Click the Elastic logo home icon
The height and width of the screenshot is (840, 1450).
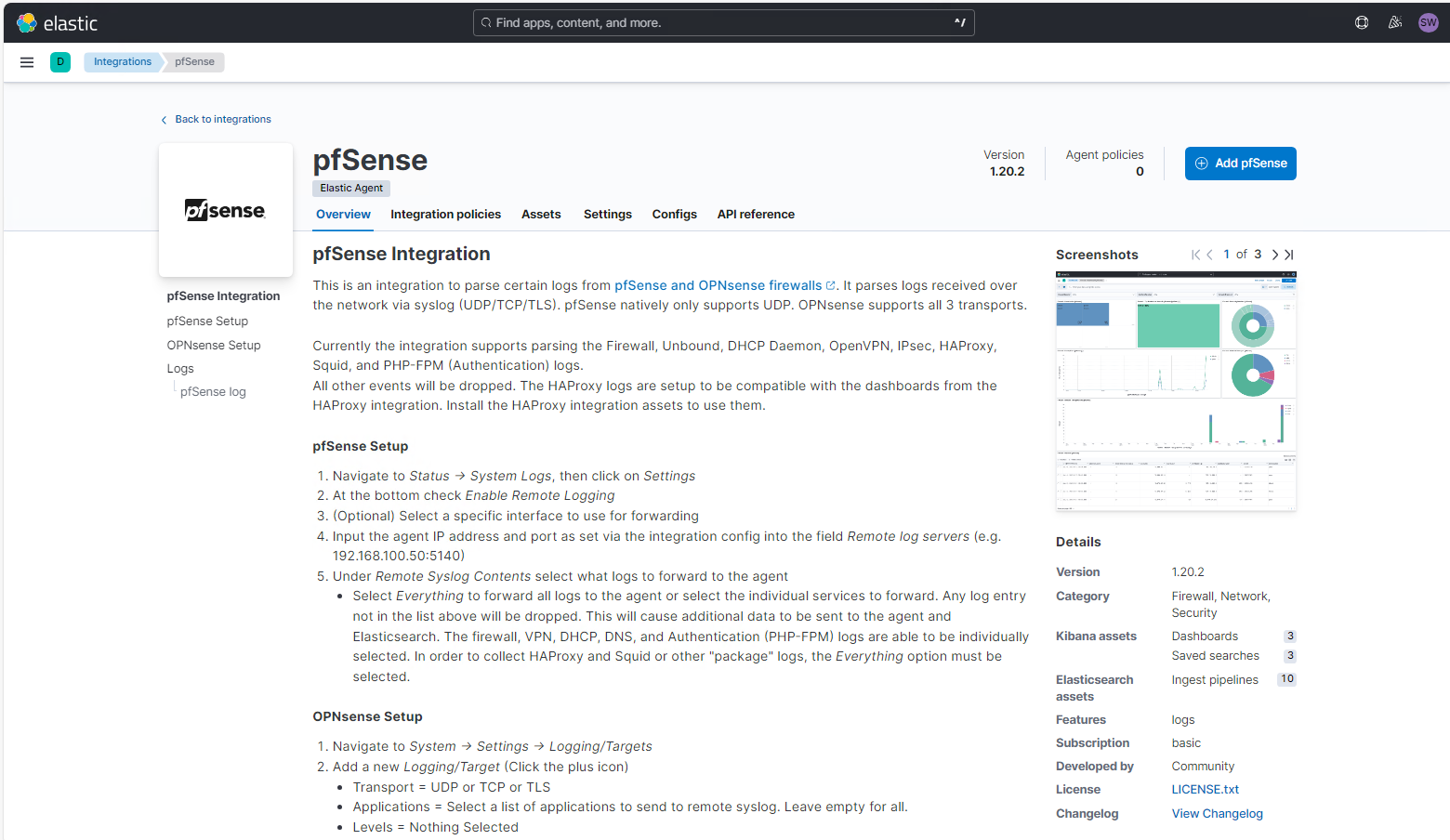click(27, 23)
